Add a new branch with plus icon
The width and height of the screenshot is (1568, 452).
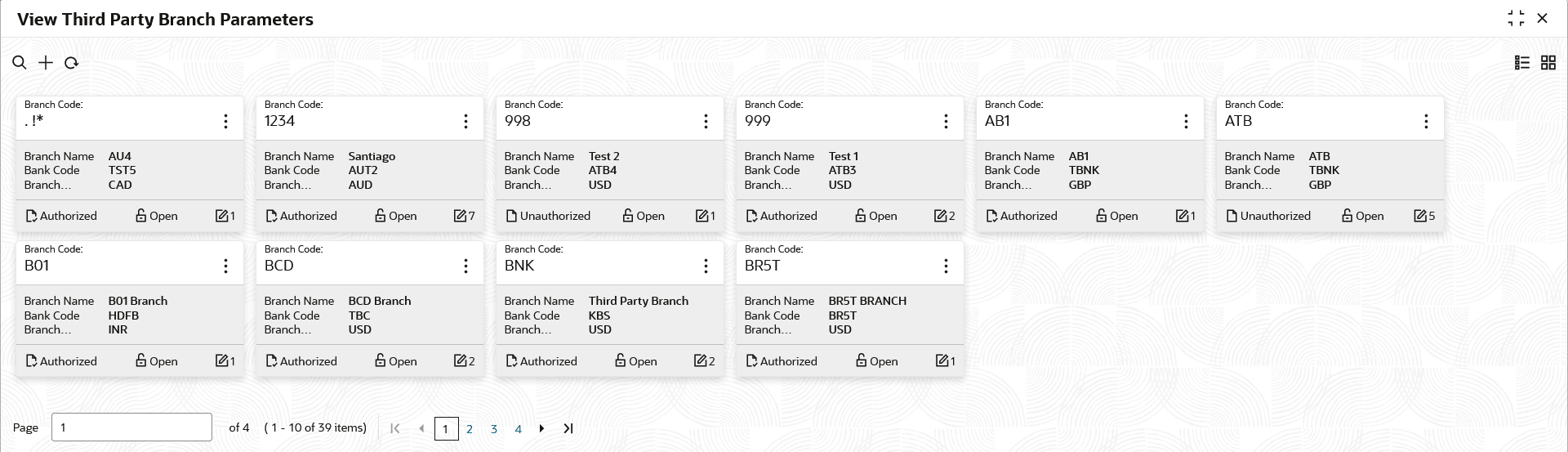[46, 63]
